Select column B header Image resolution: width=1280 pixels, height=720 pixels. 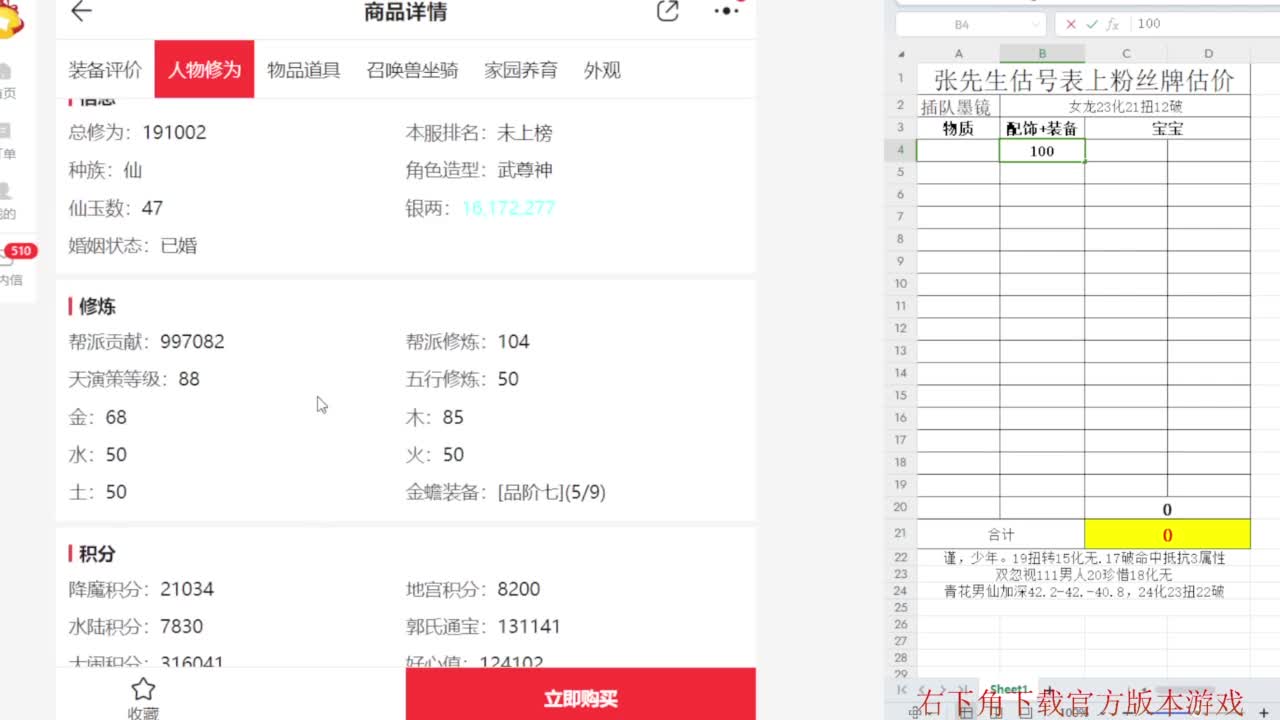pos(1042,54)
